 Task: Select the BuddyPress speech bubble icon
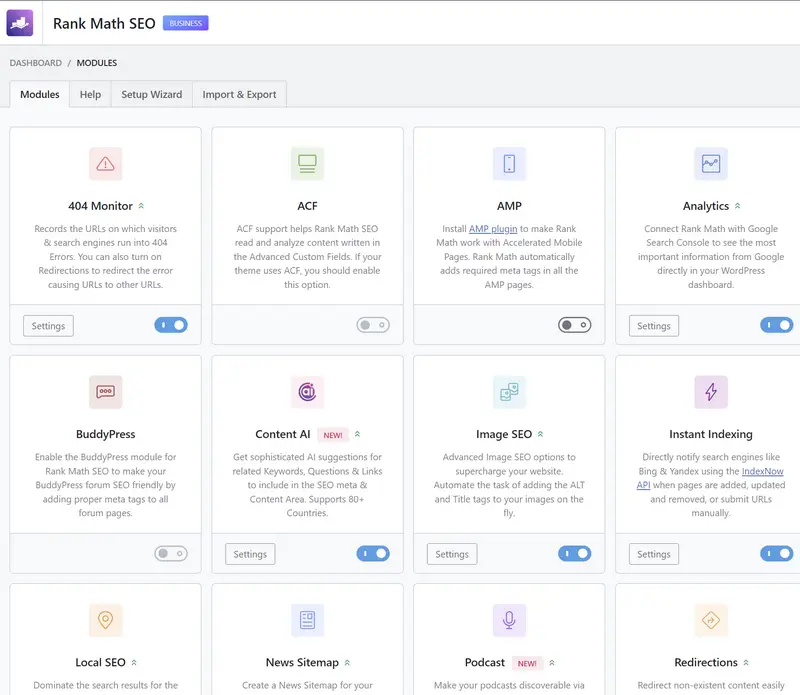click(x=106, y=392)
